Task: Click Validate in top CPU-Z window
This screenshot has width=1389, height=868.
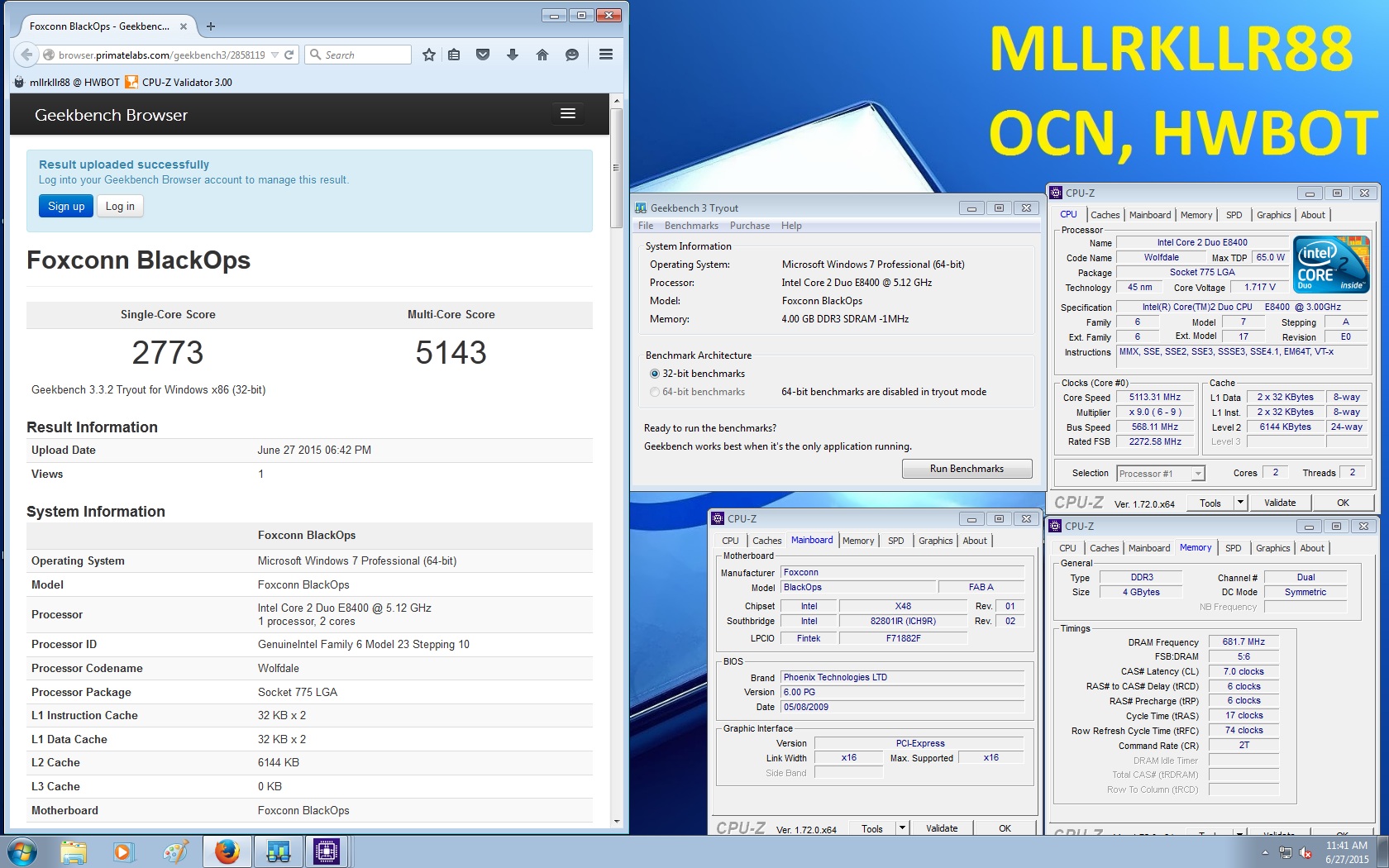Action: [1280, 503]
